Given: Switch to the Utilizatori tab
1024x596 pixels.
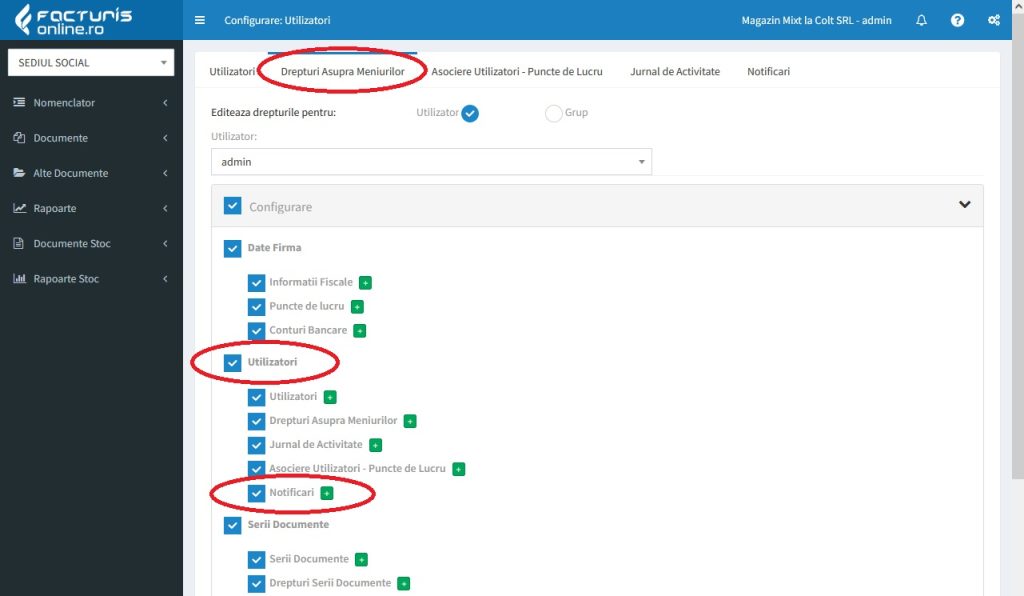Looking at the screenshot, I should [x=232, y=71].
